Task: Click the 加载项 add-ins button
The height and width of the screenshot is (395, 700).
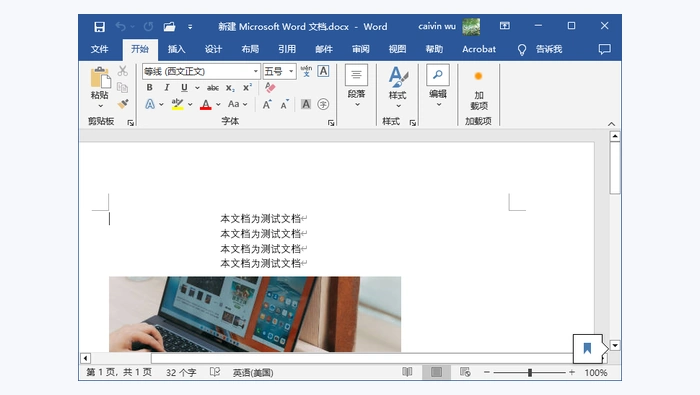Action: click(x=479, y=91)
